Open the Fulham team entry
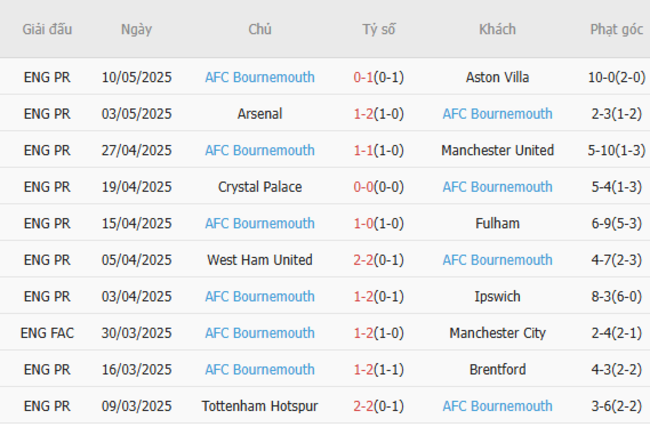 coord(497,223)
